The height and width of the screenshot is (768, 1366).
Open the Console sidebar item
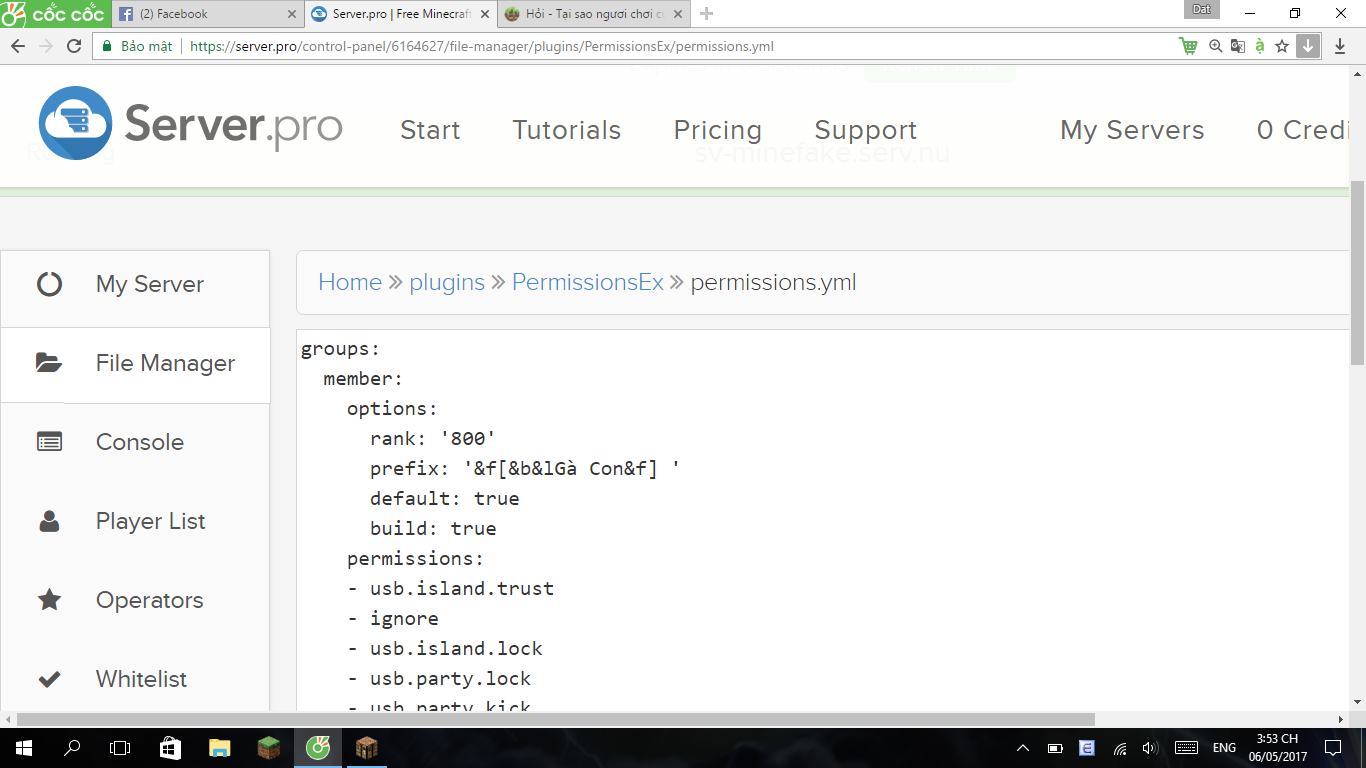[135, 442]
